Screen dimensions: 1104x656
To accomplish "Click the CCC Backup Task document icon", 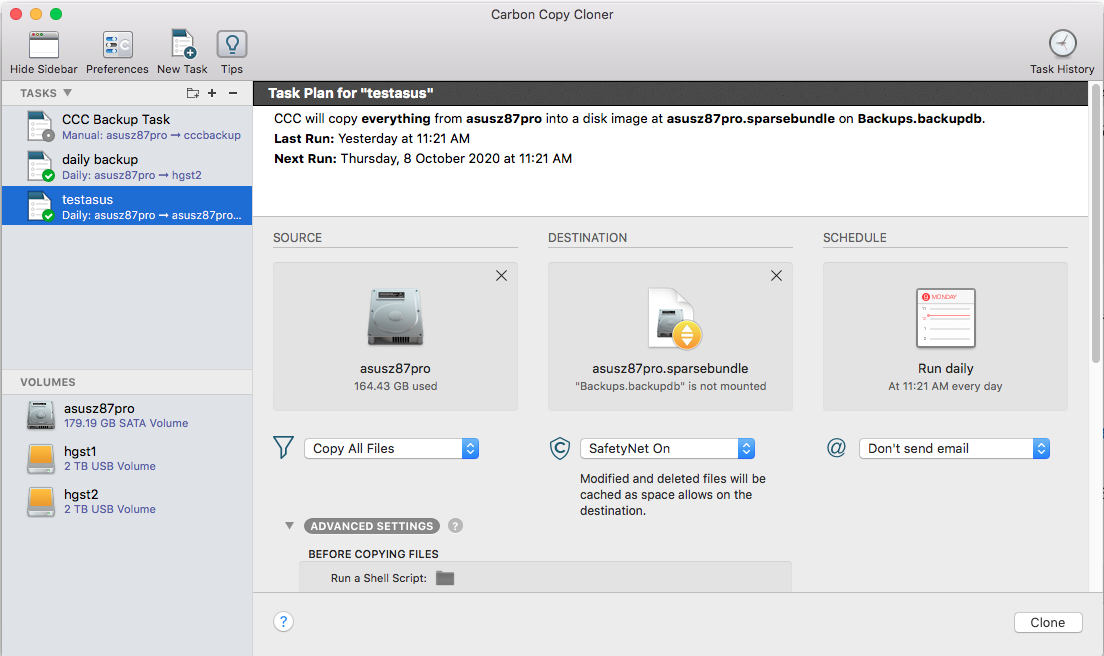I will tap(40, 126).
